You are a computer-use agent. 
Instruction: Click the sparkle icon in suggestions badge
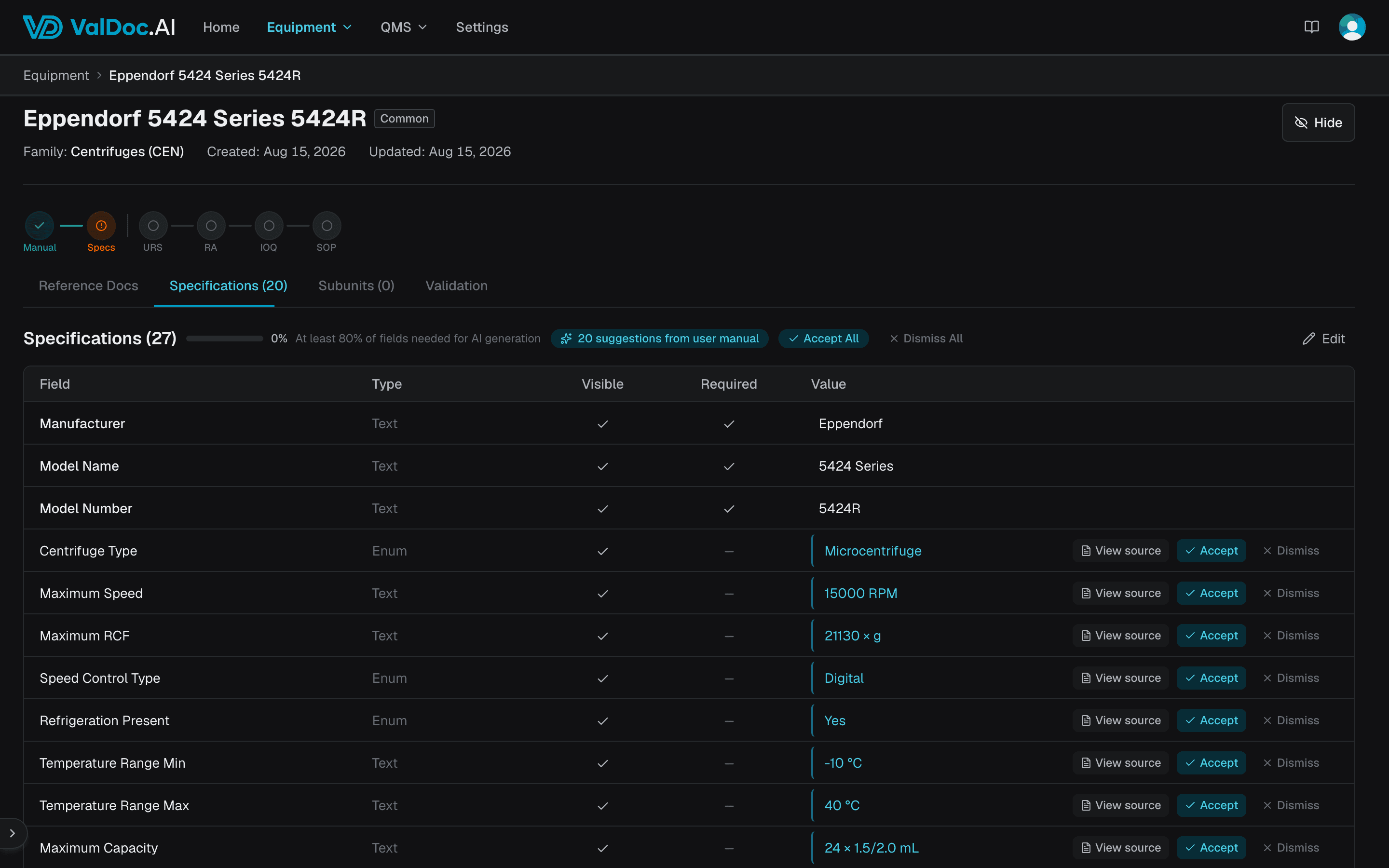[566, 339]
